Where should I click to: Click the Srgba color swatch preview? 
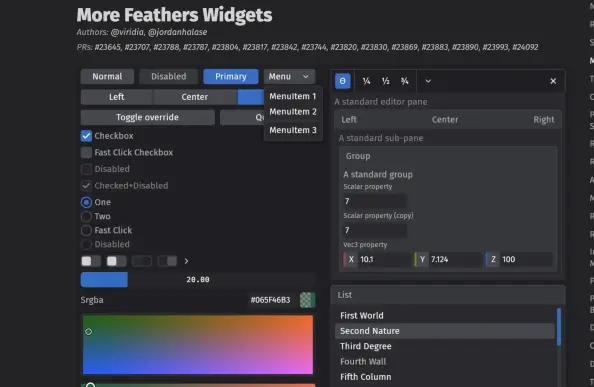[x=307, y=300]
